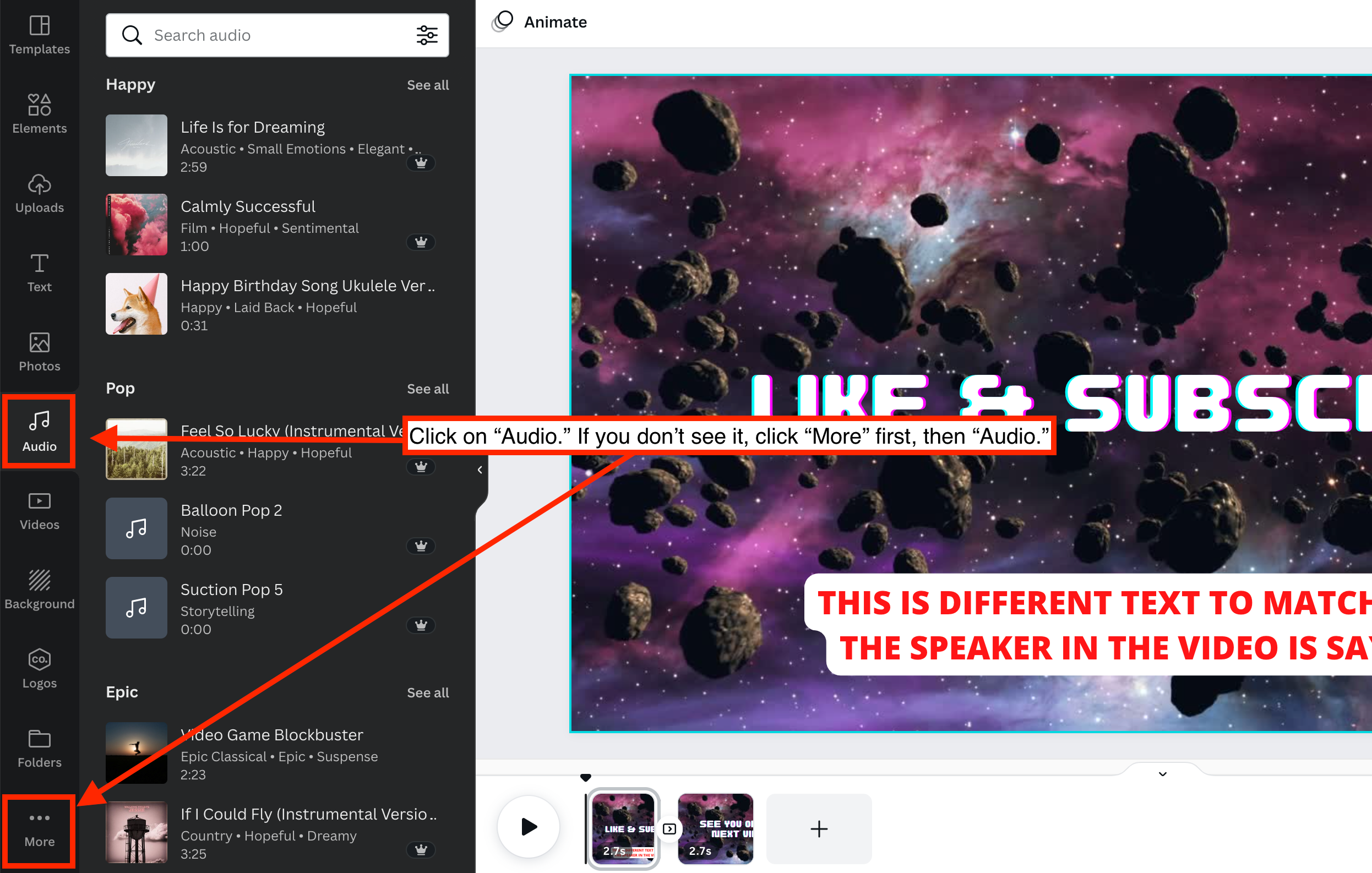Open the Logos panel
Screen dimensions: 1372x873
(39, 669)
